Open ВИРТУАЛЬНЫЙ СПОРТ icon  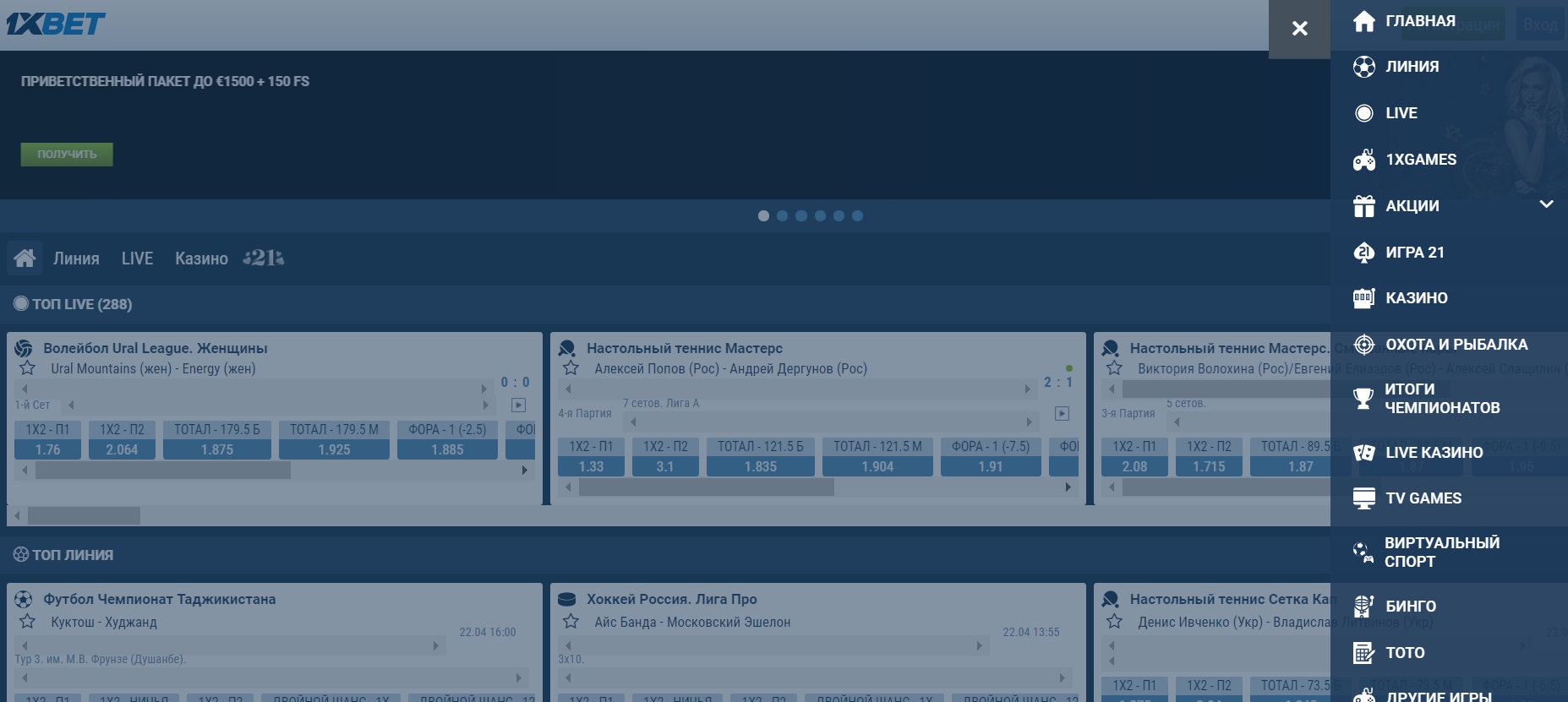1363,552
